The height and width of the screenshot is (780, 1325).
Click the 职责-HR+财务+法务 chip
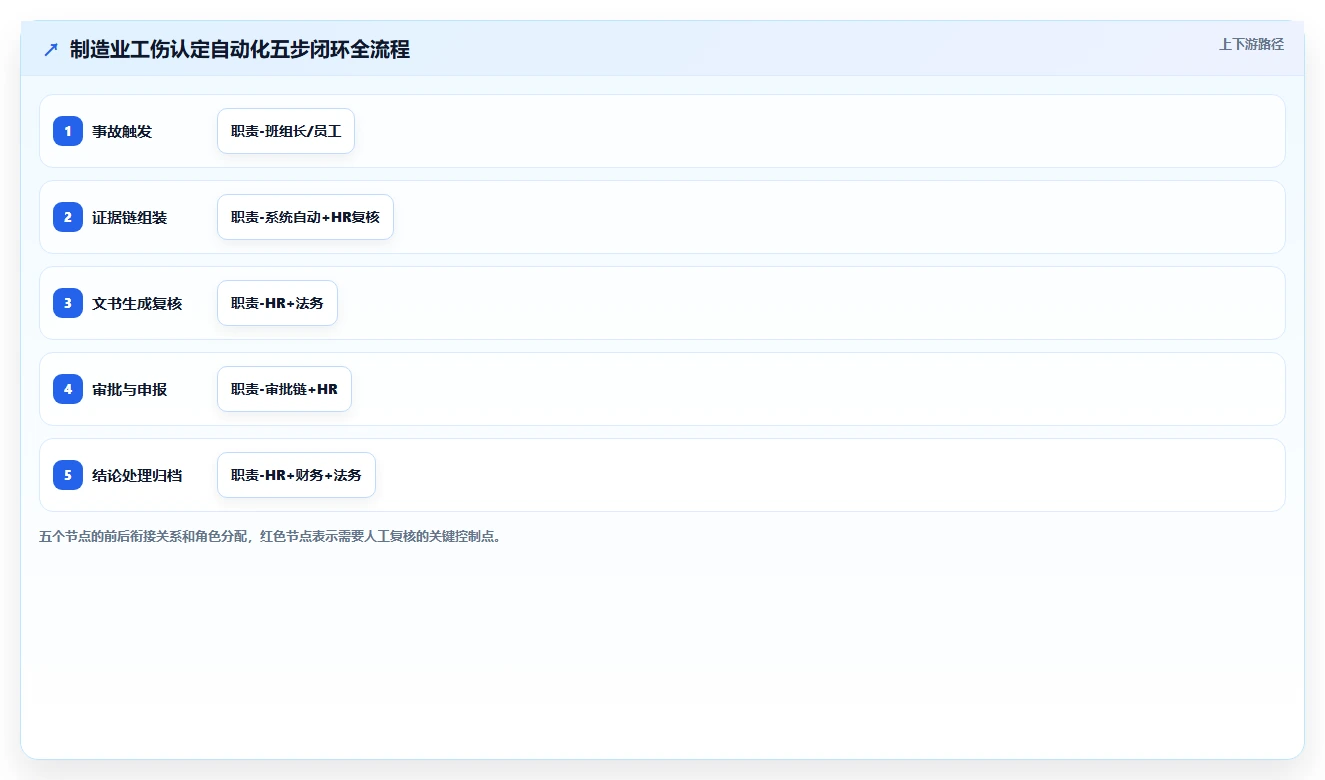click(296, 475)
